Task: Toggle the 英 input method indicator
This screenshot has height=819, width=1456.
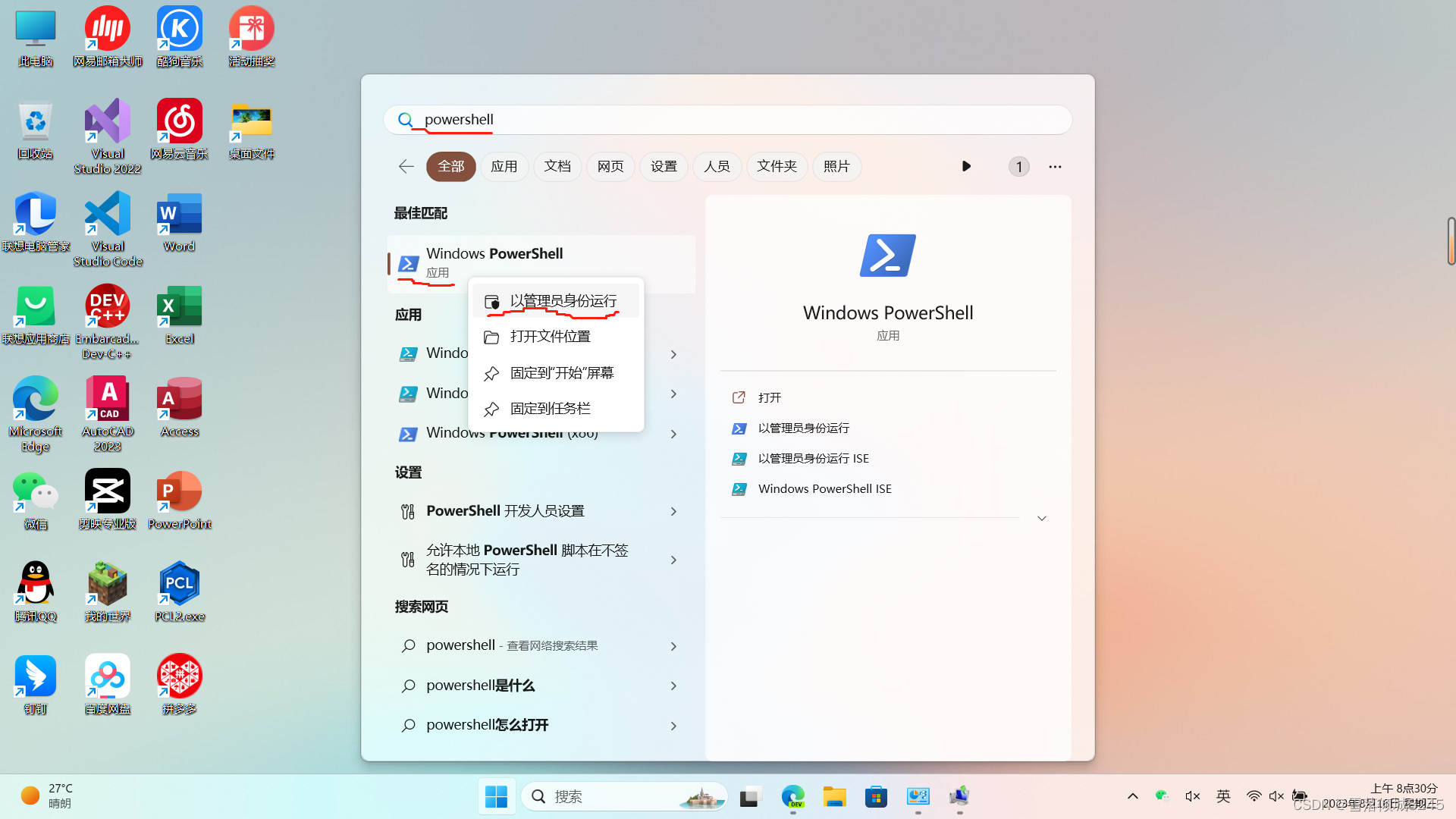Action: click(x=1223, y=796)
